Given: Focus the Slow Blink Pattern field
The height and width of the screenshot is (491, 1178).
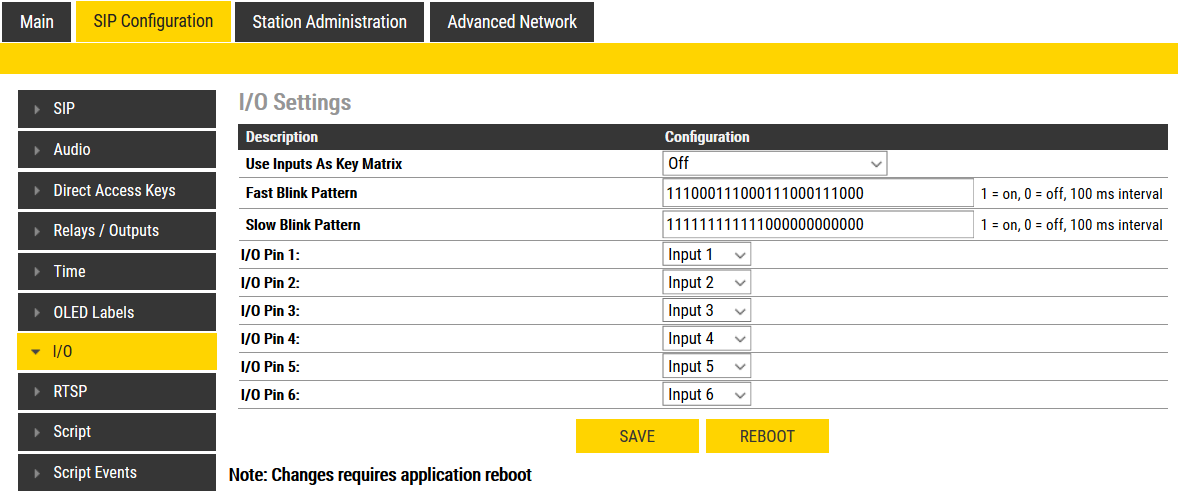Looking at the screenshot, I should [x=817, y=225].
